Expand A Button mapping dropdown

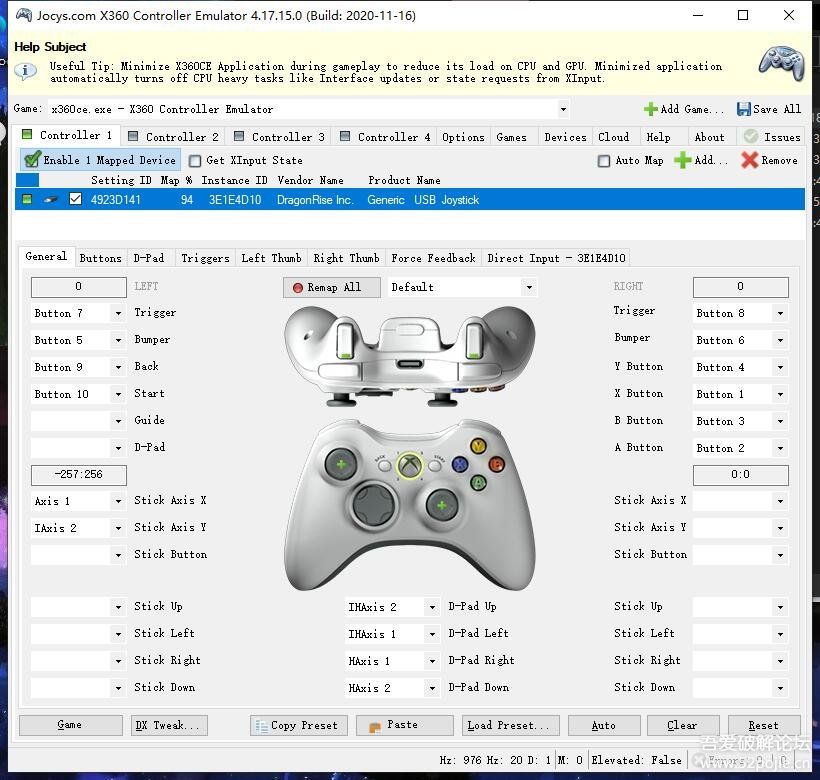780,448
